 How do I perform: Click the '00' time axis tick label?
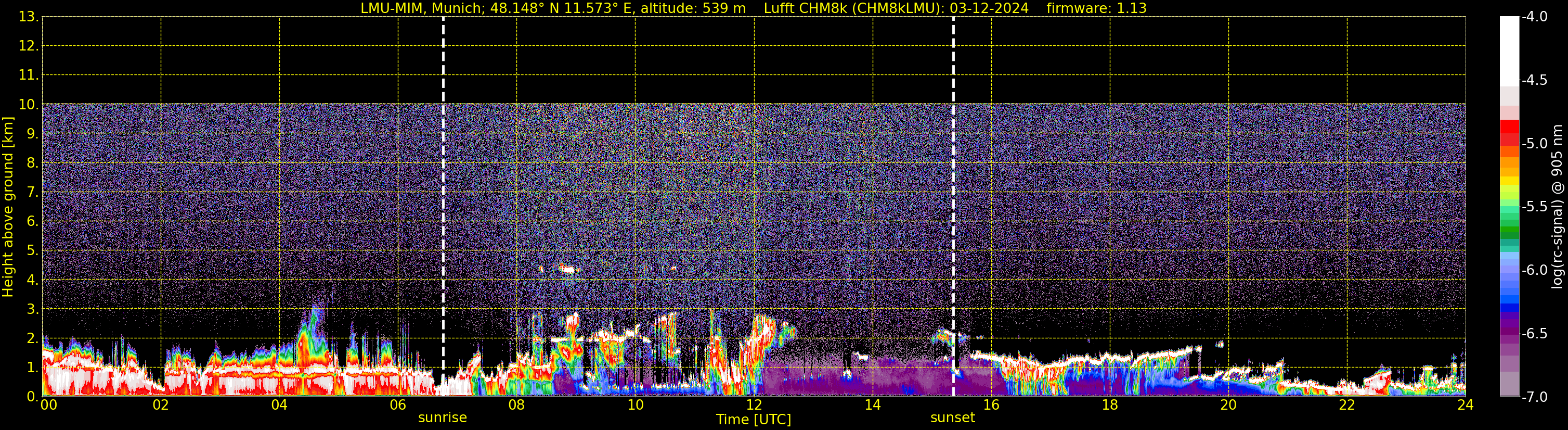(49, 406)
